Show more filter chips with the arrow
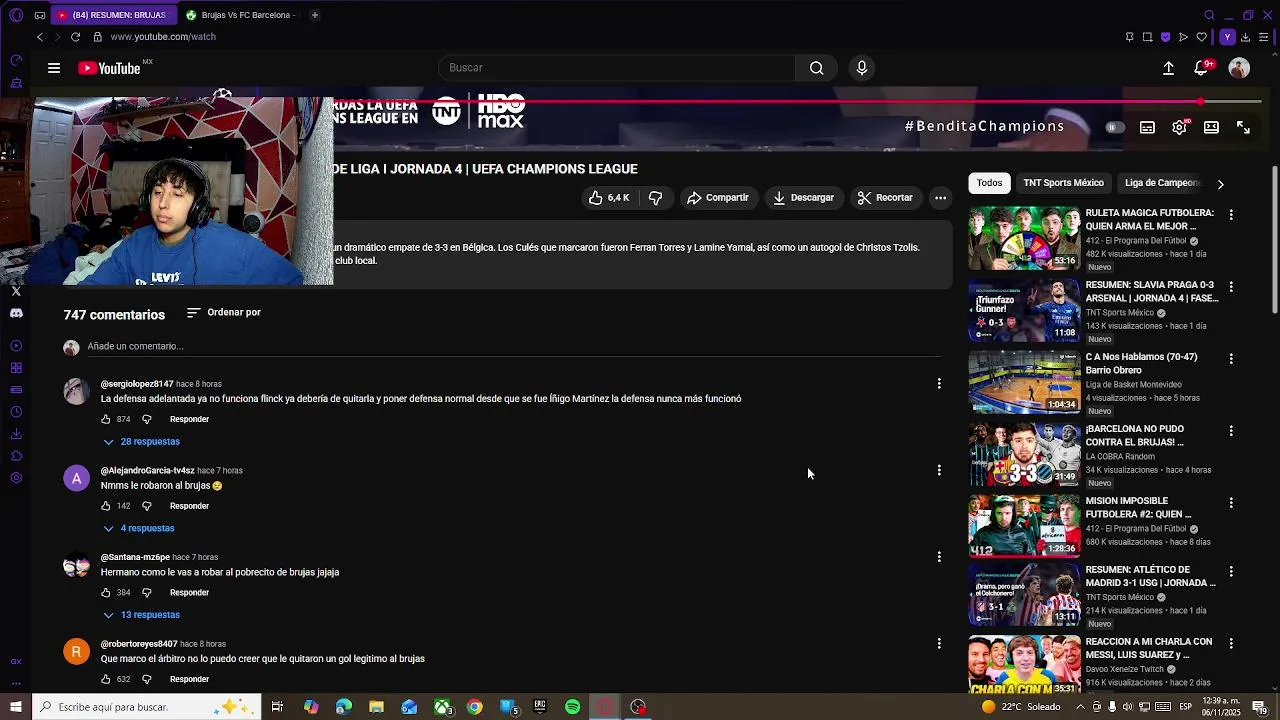This screenshot has width=1280, height=720. pos(1220,184)
